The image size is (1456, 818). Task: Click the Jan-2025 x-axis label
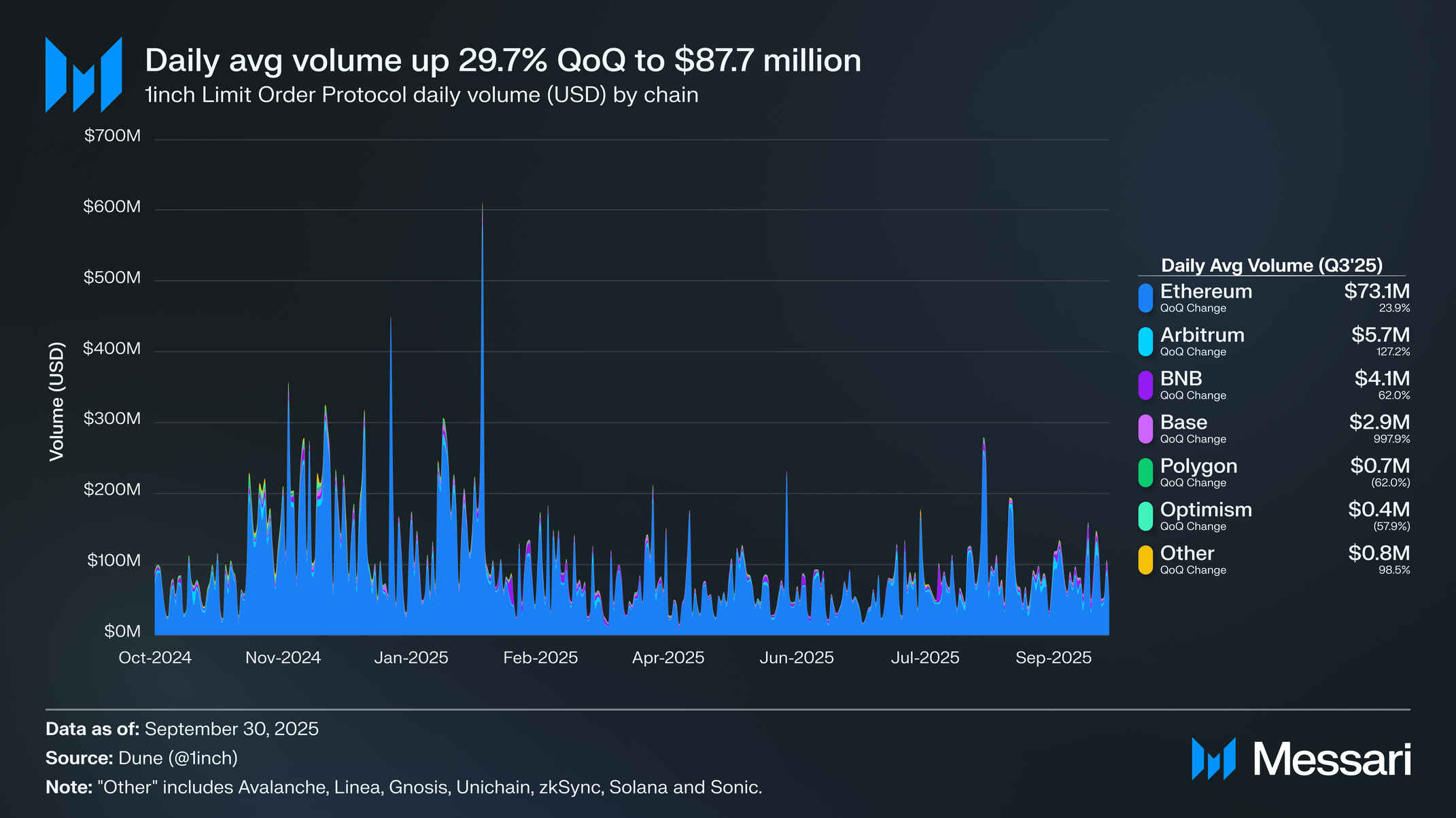coord(411,658)
